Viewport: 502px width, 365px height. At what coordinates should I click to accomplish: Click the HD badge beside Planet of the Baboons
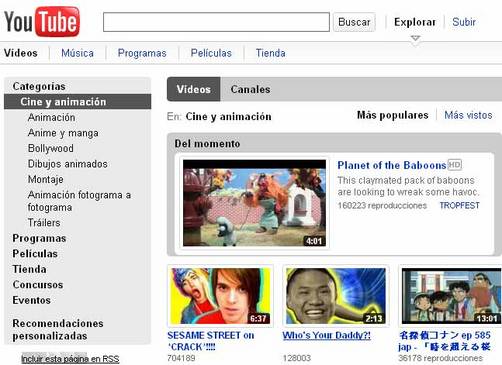coord(455,165)
